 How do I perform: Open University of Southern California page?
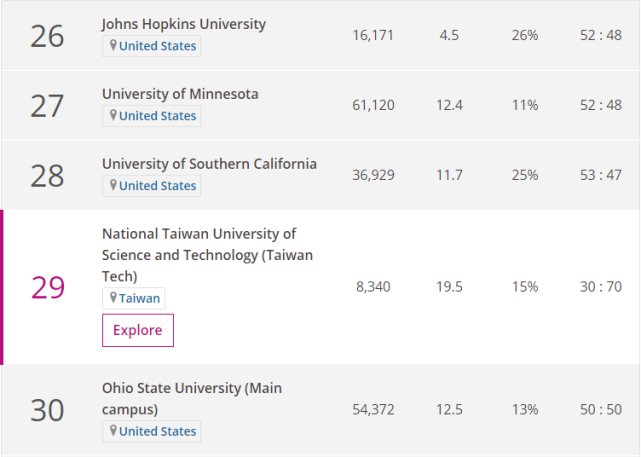pos(209,163)
